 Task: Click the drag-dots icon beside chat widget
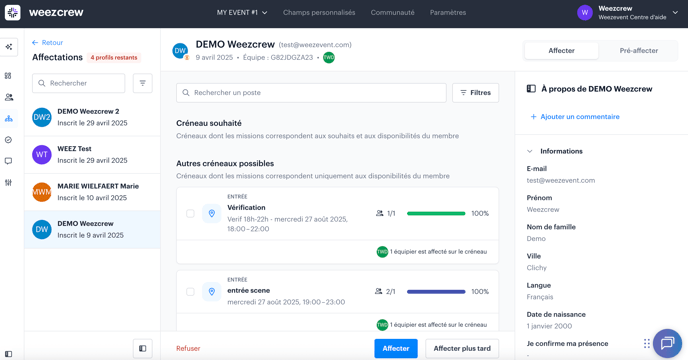(x=647, y=343)
